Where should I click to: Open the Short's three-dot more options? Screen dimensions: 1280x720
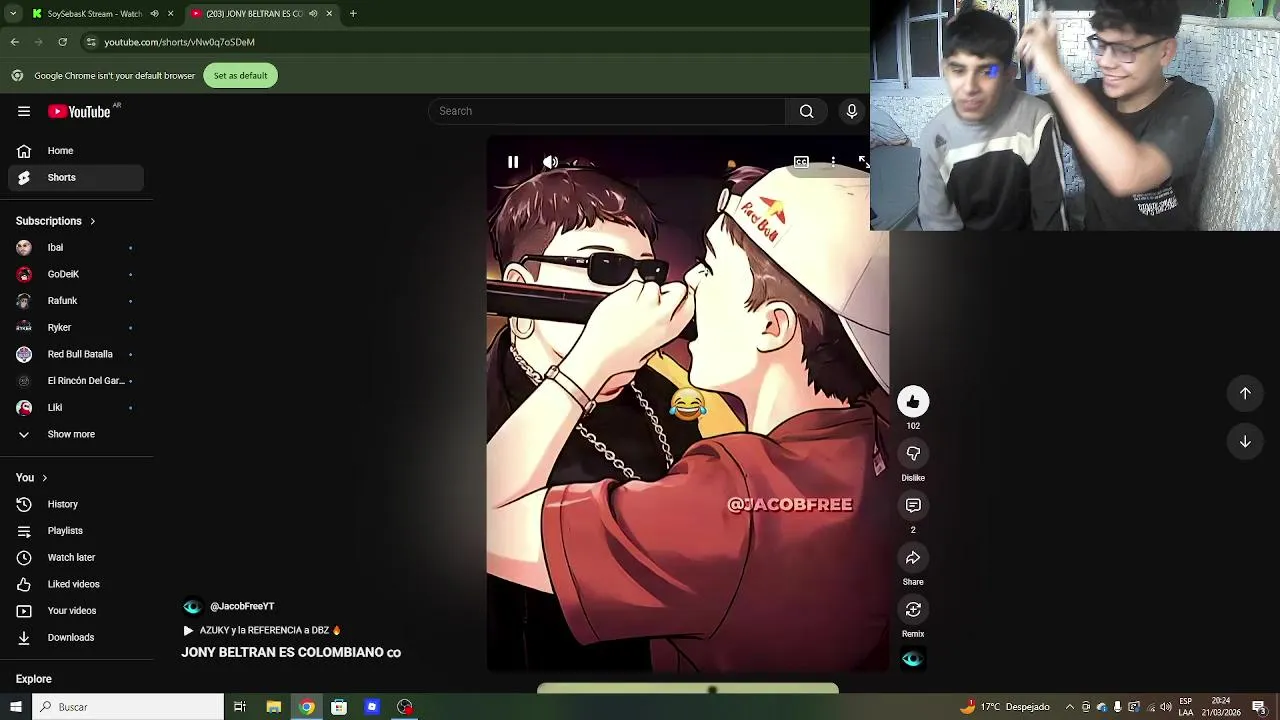[833, 162]
